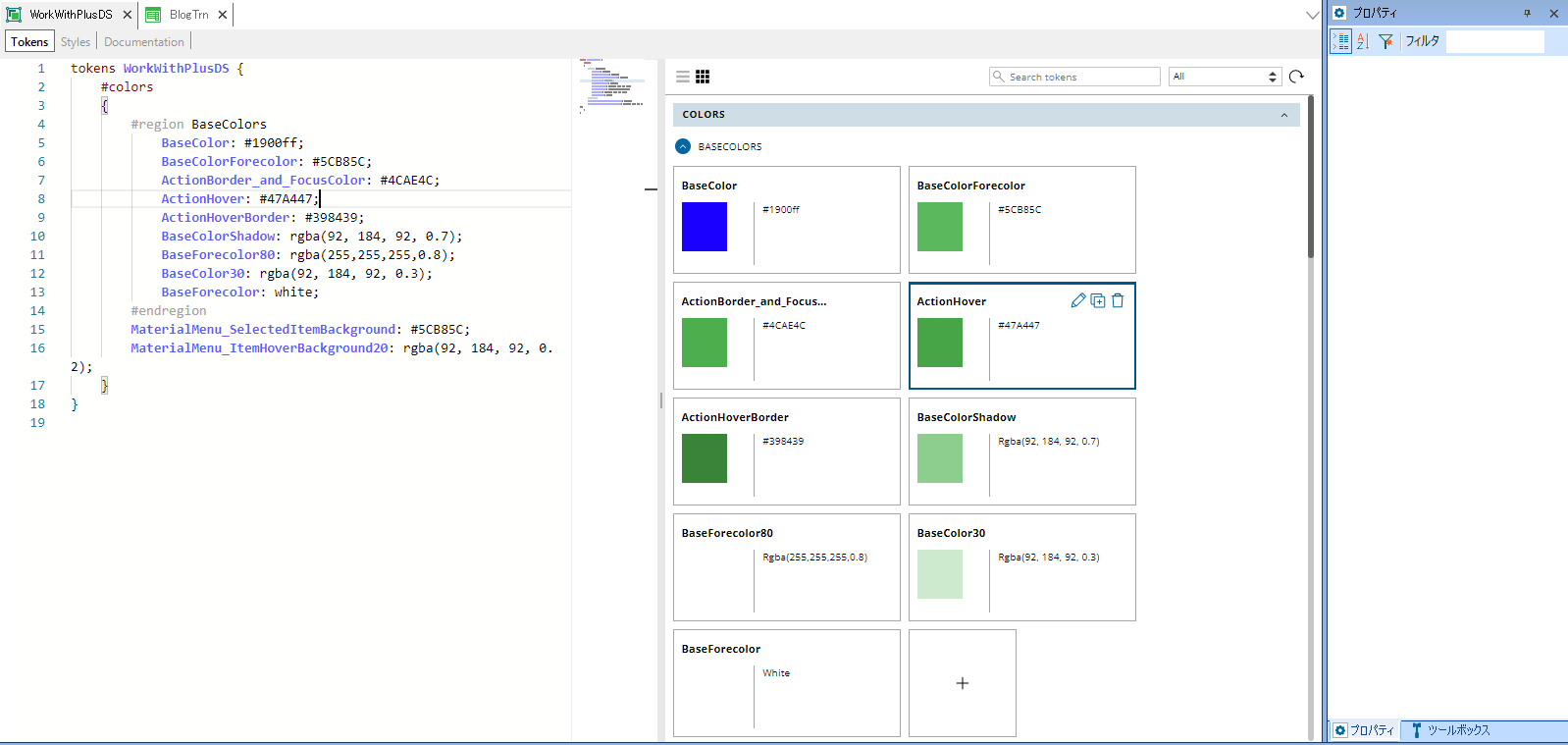
Task: Click the ActionHover color swatch
Action: [x=940, y=343]
